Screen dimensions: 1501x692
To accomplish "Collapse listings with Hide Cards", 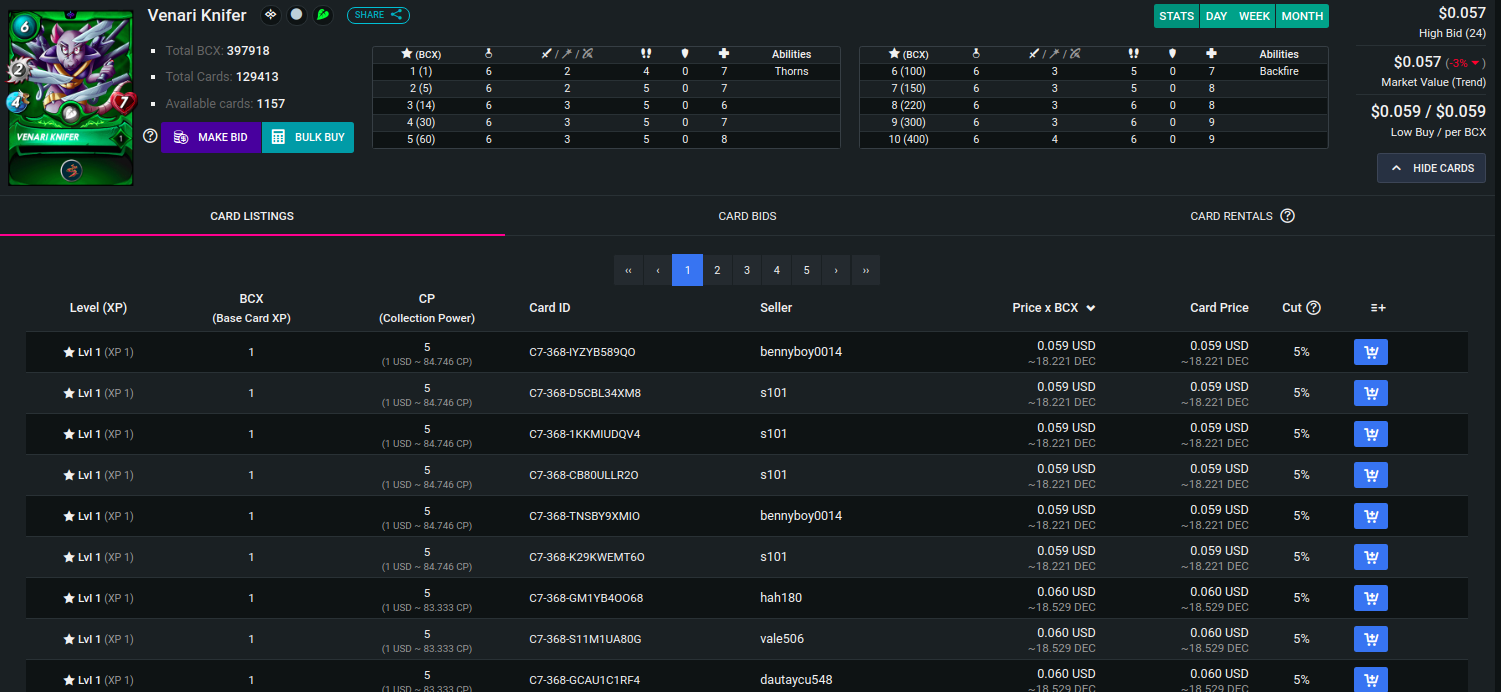I will tap(1431, 168).
